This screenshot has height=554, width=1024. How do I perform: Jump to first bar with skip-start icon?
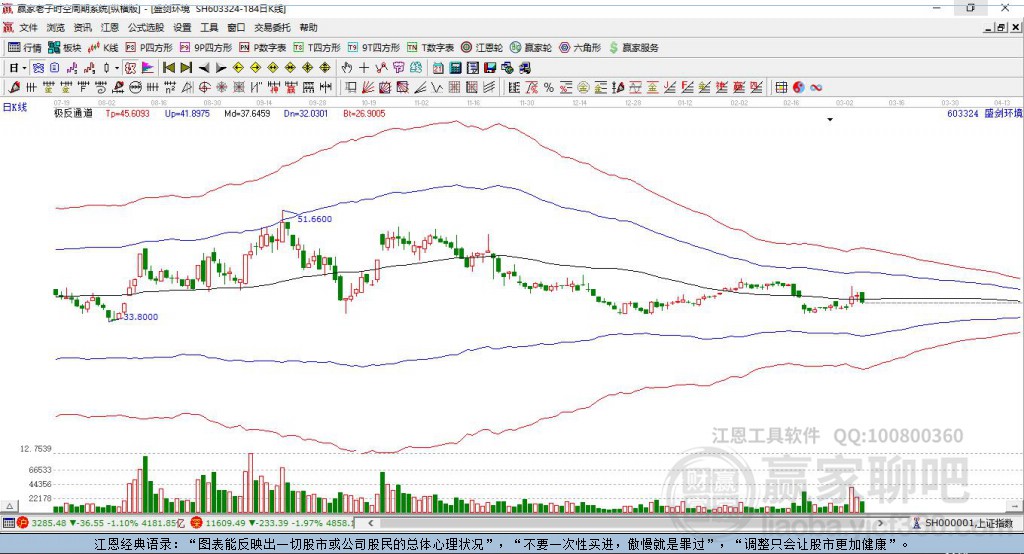coord(168,68)
